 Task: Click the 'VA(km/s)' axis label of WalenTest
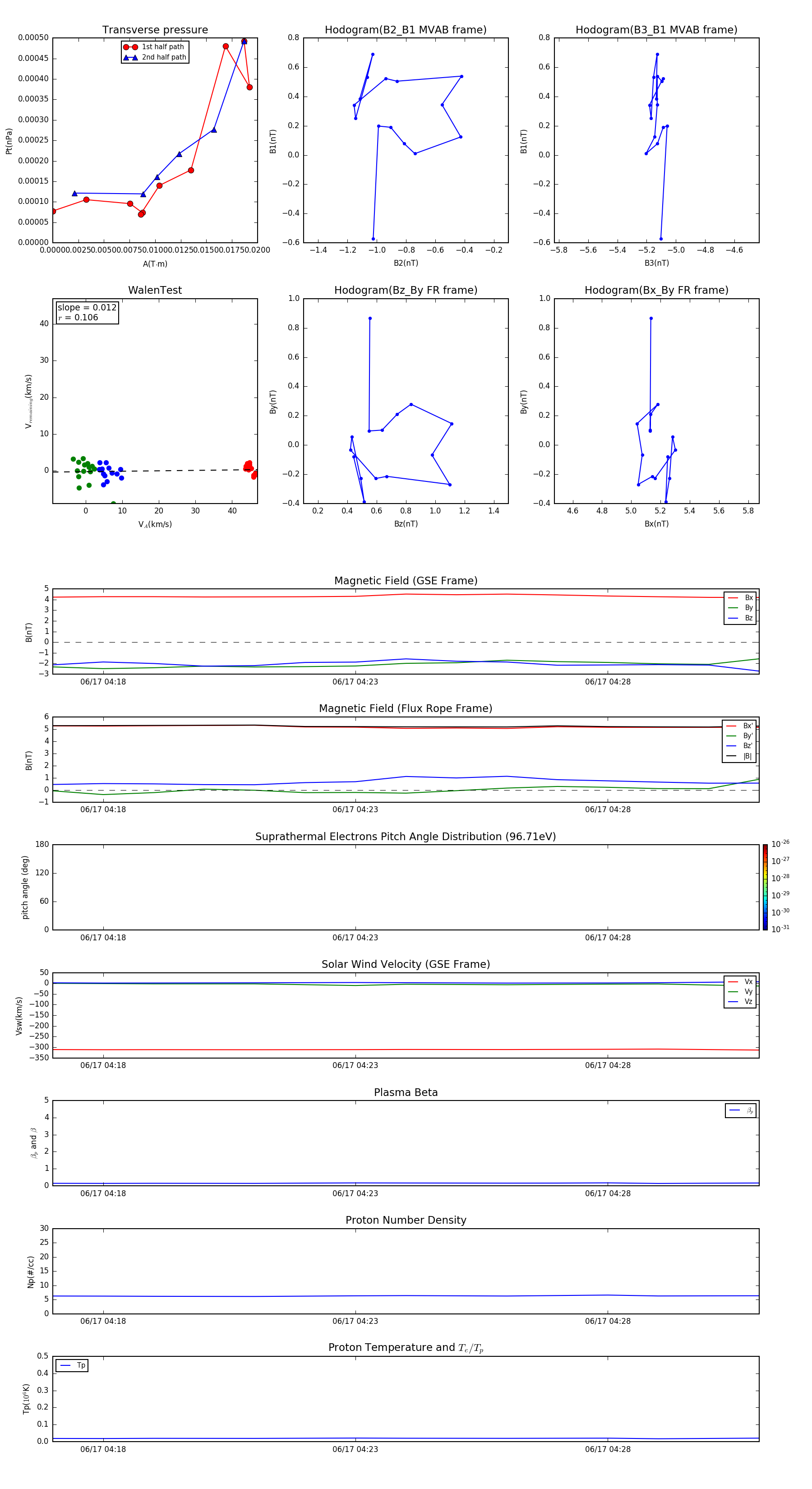pos(155,524)
